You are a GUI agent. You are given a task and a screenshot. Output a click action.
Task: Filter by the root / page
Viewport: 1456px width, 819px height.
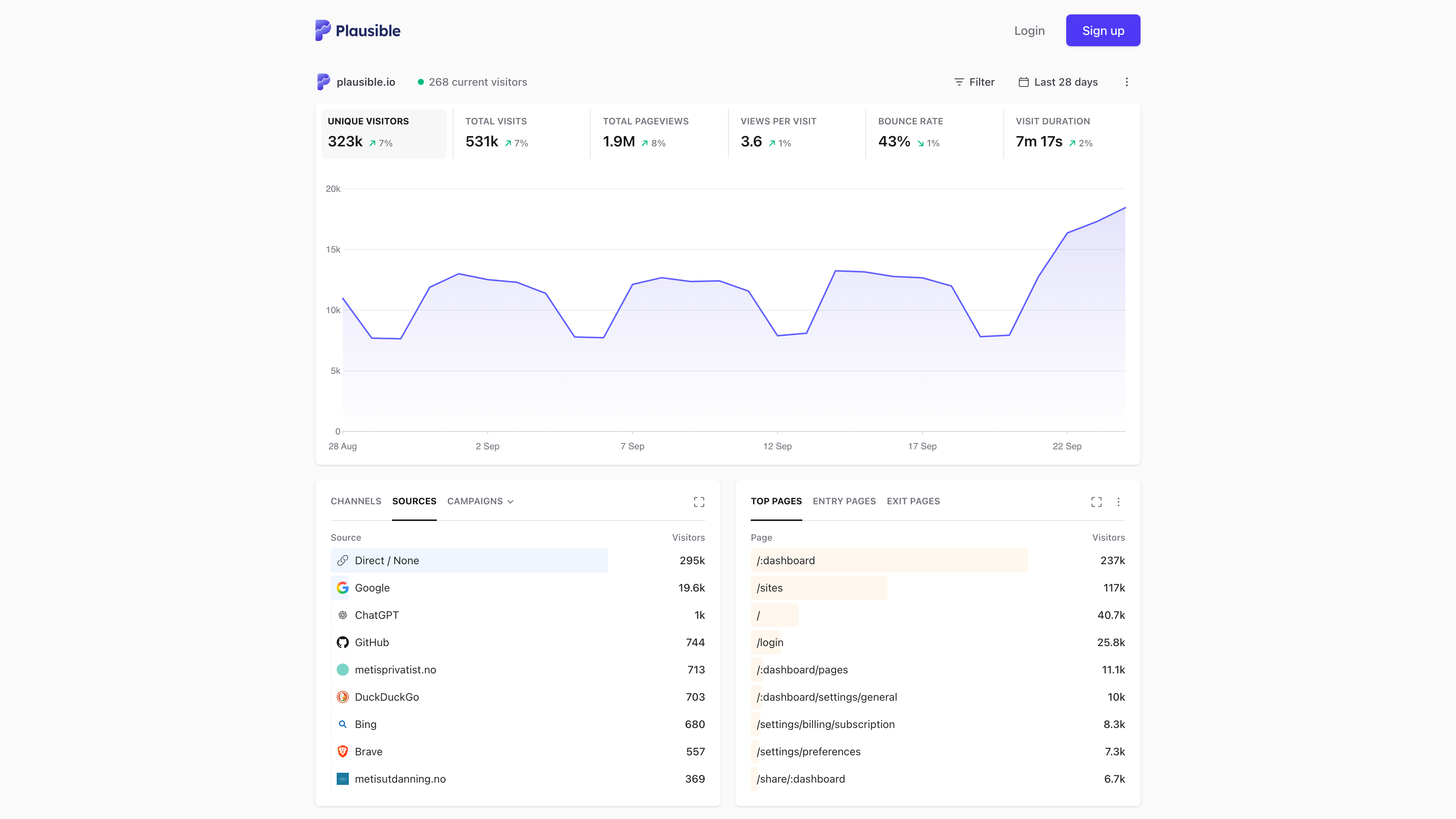[x=758, y=615]
